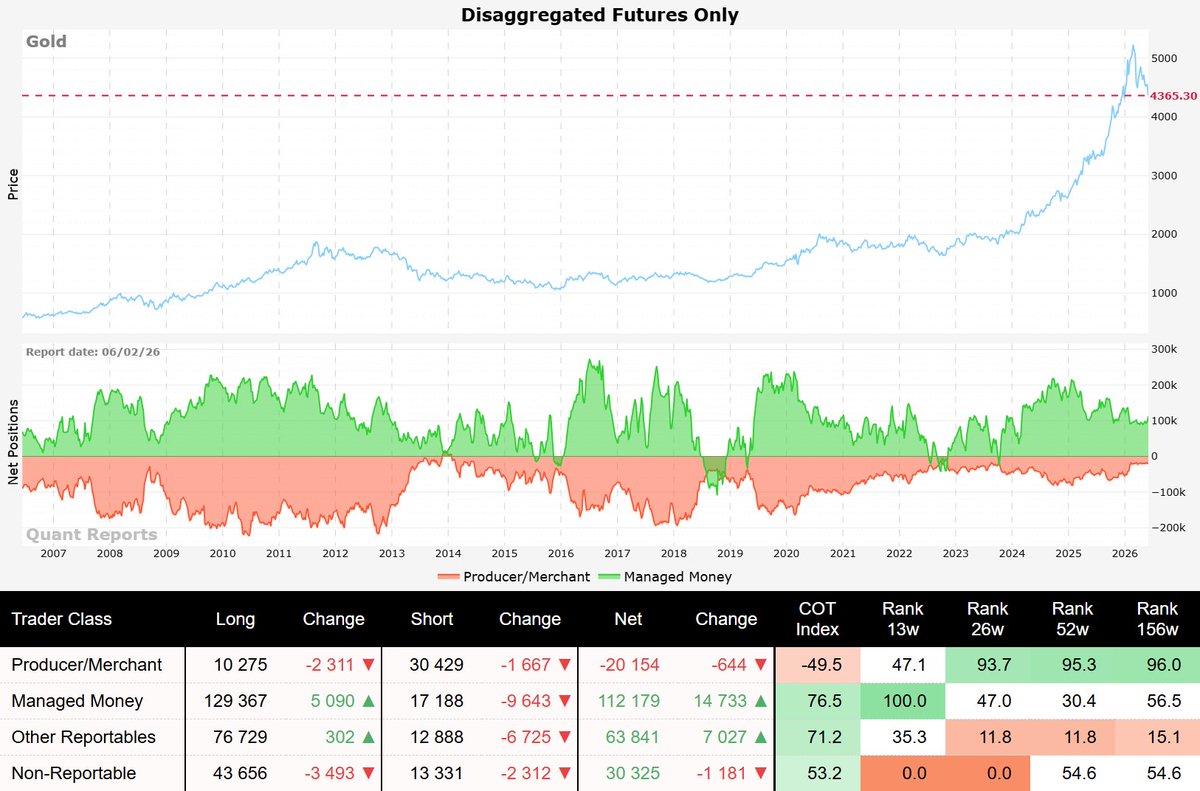Screen dimensions: 1200x791
Task: Click the Long value 129 367
Action: [236, 701]
